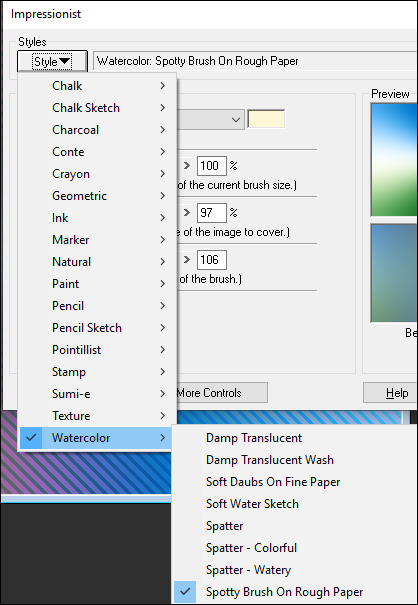The image size is (418, 605).
Task: Click the coverage field showing 97
Action: tap(212, 213)
